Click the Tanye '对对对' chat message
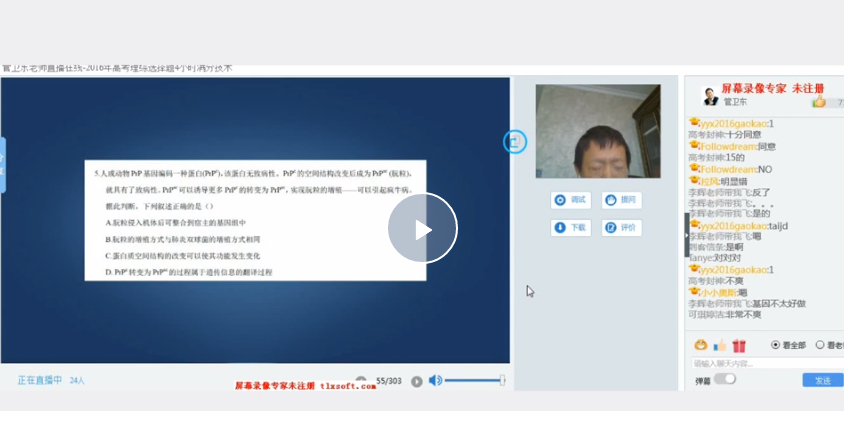Screen dimensions: 844x434 [715, 258]
